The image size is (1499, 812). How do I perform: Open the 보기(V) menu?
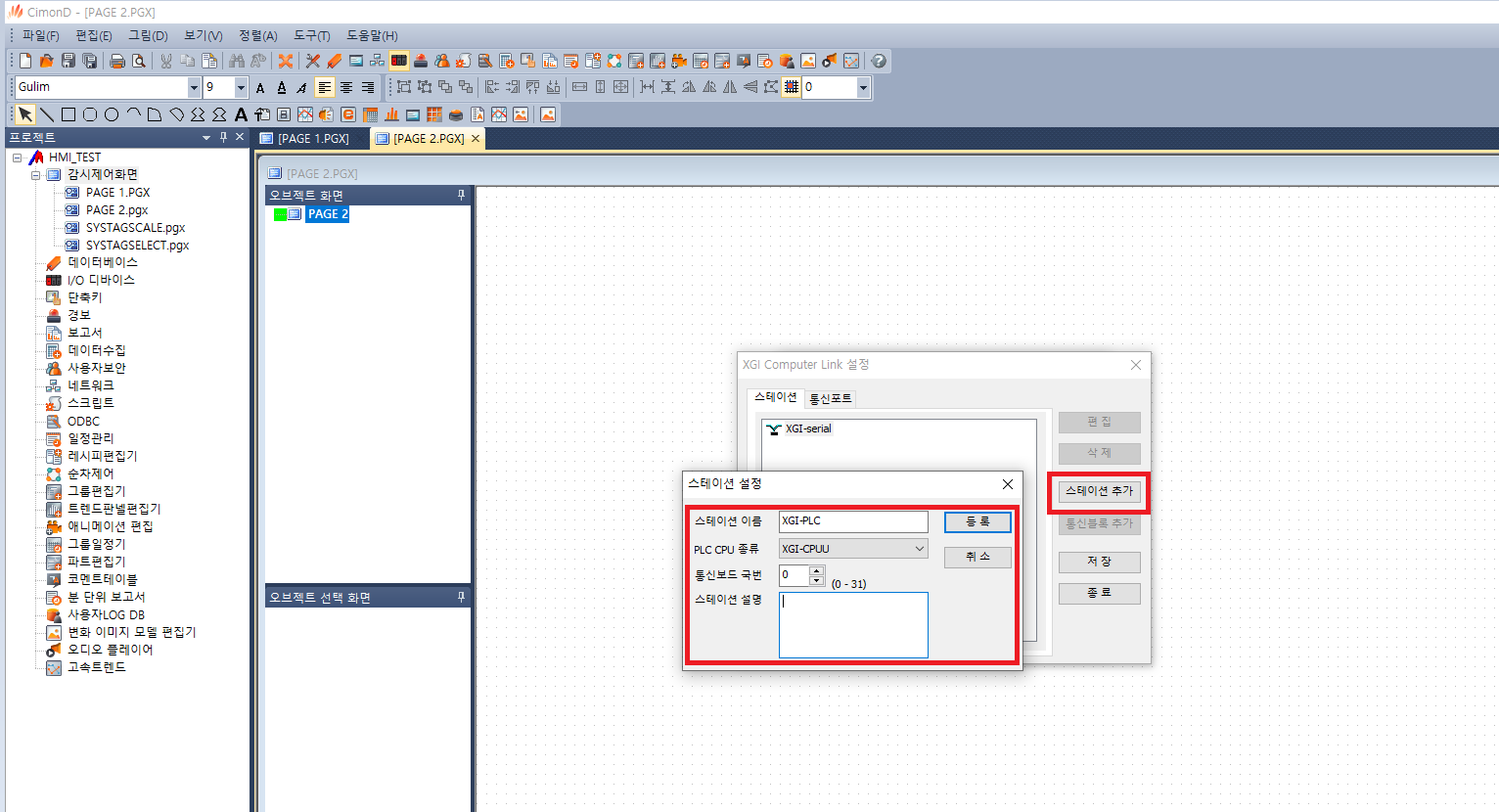[x=204, y=35]
